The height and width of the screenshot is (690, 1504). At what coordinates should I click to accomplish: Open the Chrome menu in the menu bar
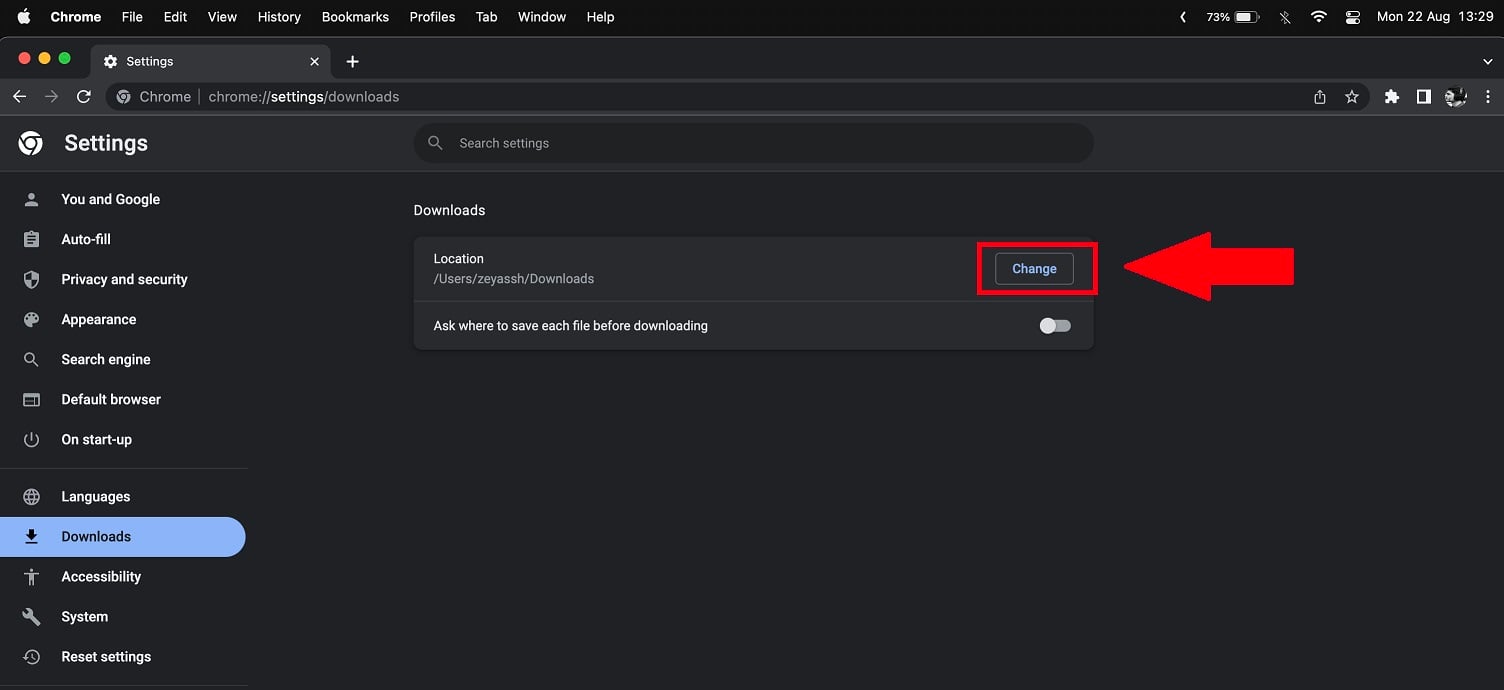point(76,17)
